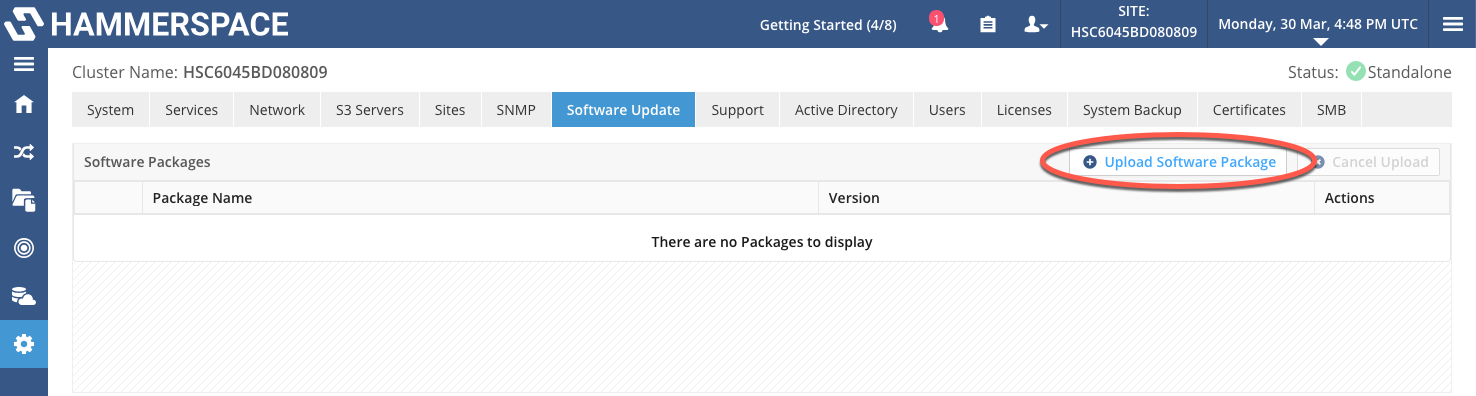Click the Monday, 30 Mar, 4:48 PM UTC text
Viewport: 1476px width, 396px height.
coord(1318,24)
